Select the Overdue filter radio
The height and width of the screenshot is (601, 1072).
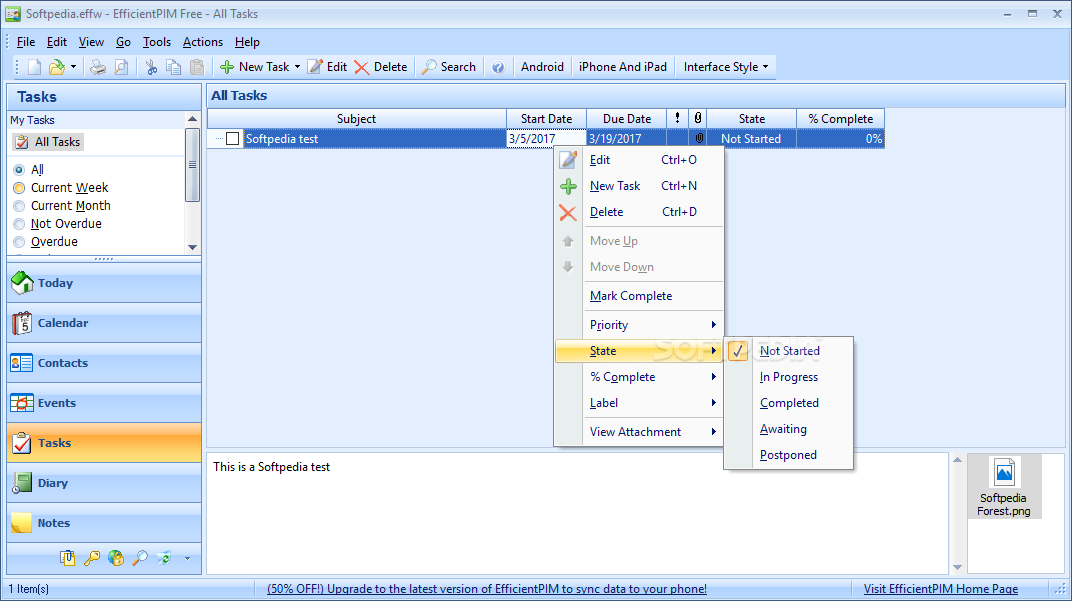19,241
